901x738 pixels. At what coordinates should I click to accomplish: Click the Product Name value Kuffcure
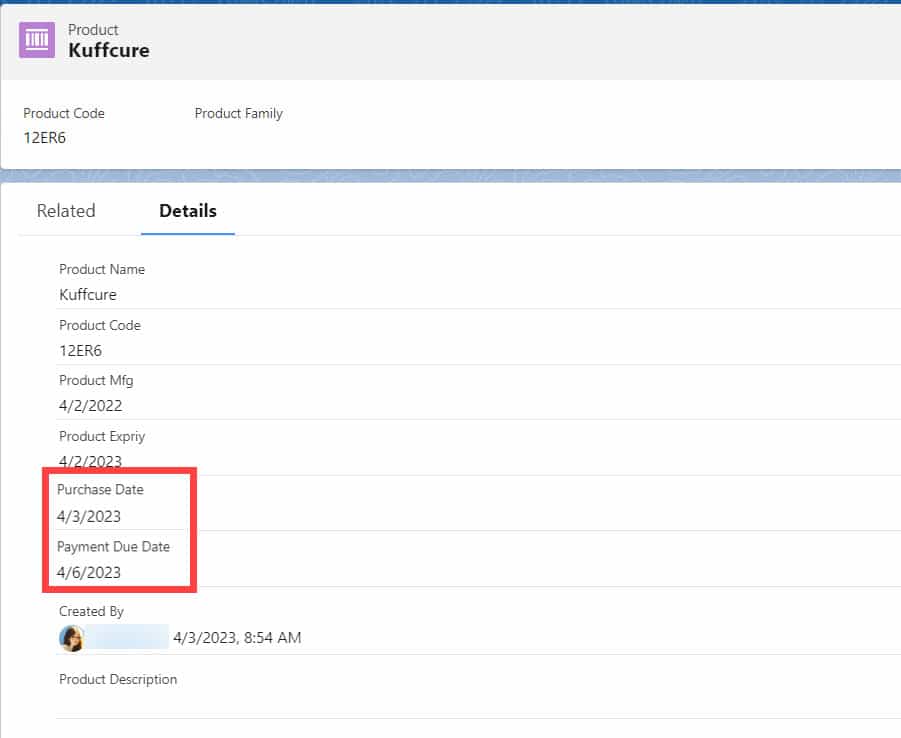click(87, 294)
